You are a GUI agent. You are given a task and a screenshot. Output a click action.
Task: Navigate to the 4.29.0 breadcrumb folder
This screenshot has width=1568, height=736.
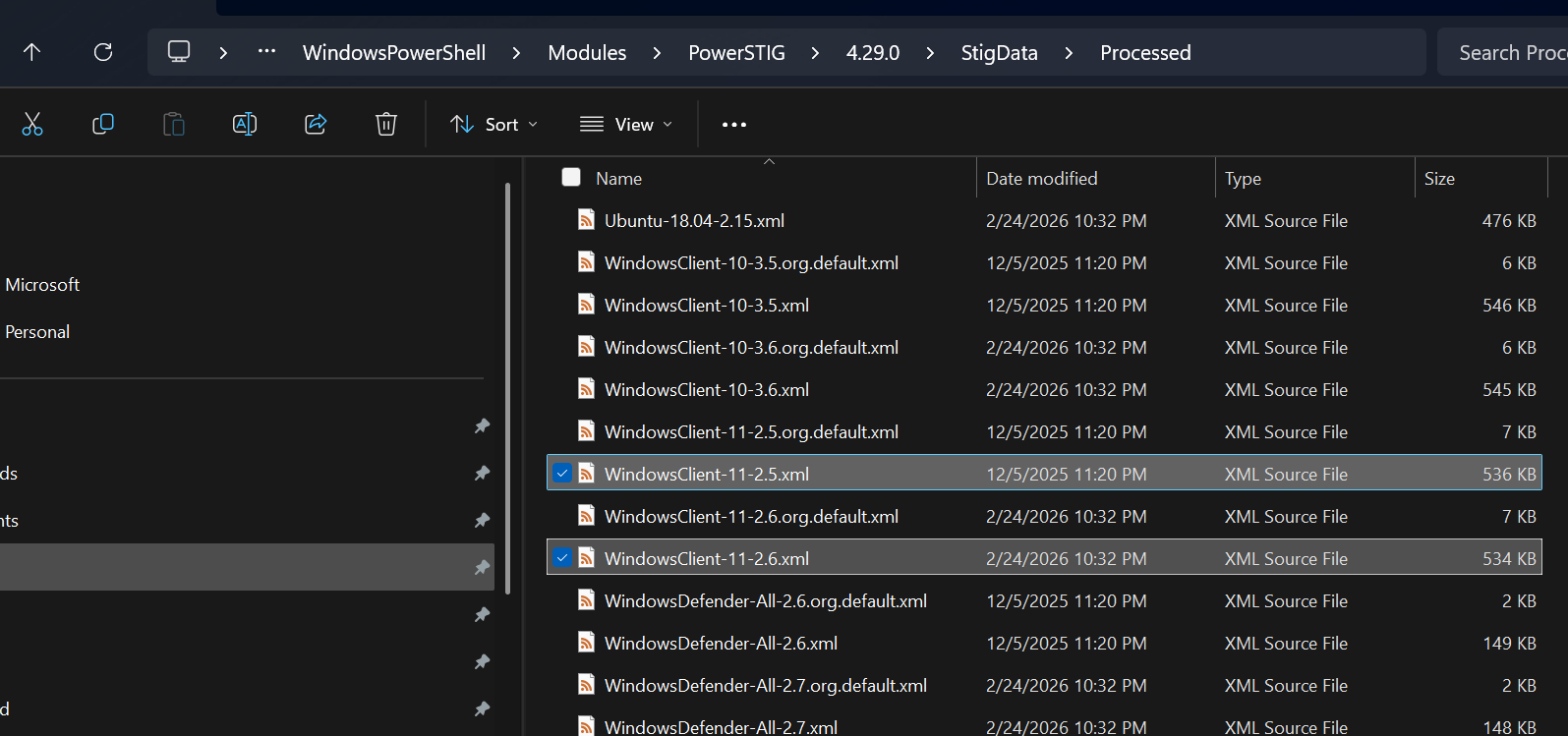pos(873,53)
